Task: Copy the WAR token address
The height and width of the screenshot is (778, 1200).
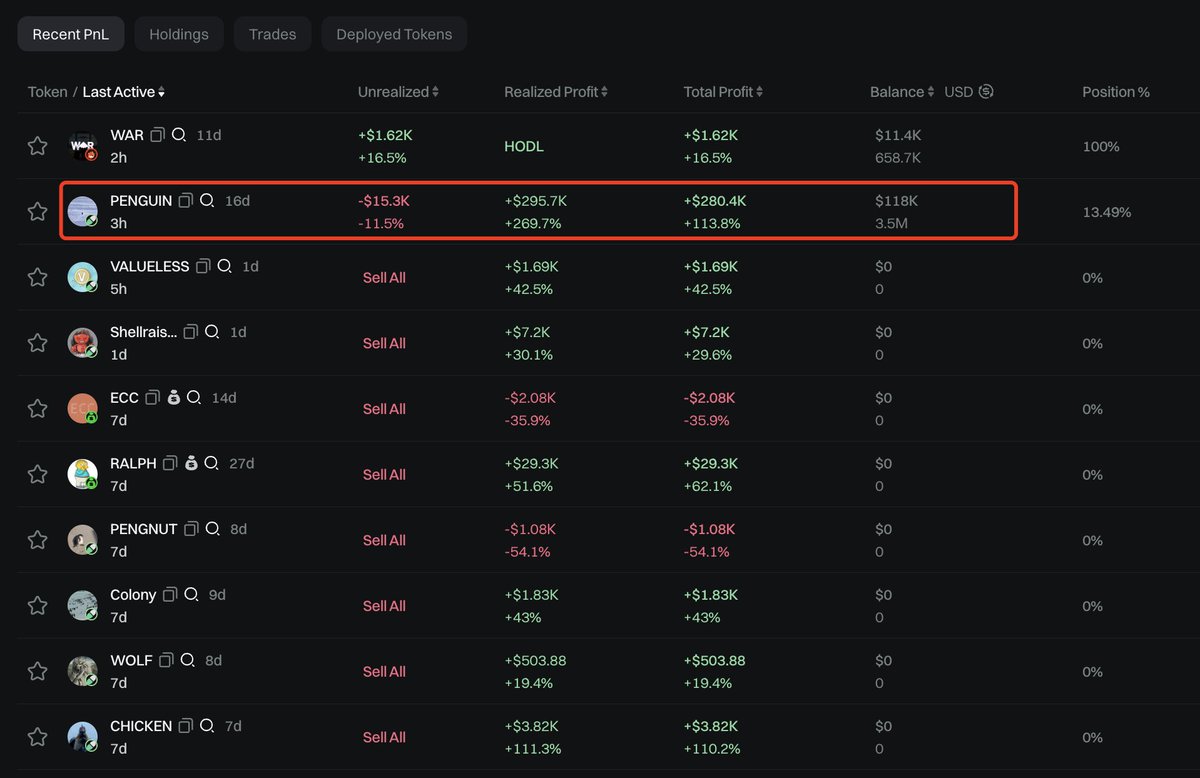Action: [x=157, y=135]
